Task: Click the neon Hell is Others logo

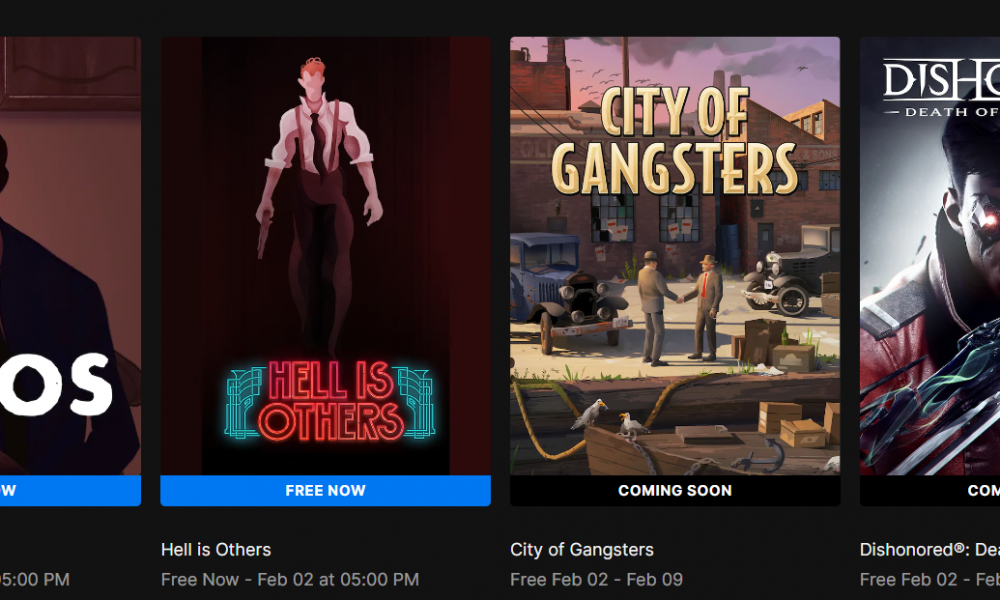Action: click(330, 402)
